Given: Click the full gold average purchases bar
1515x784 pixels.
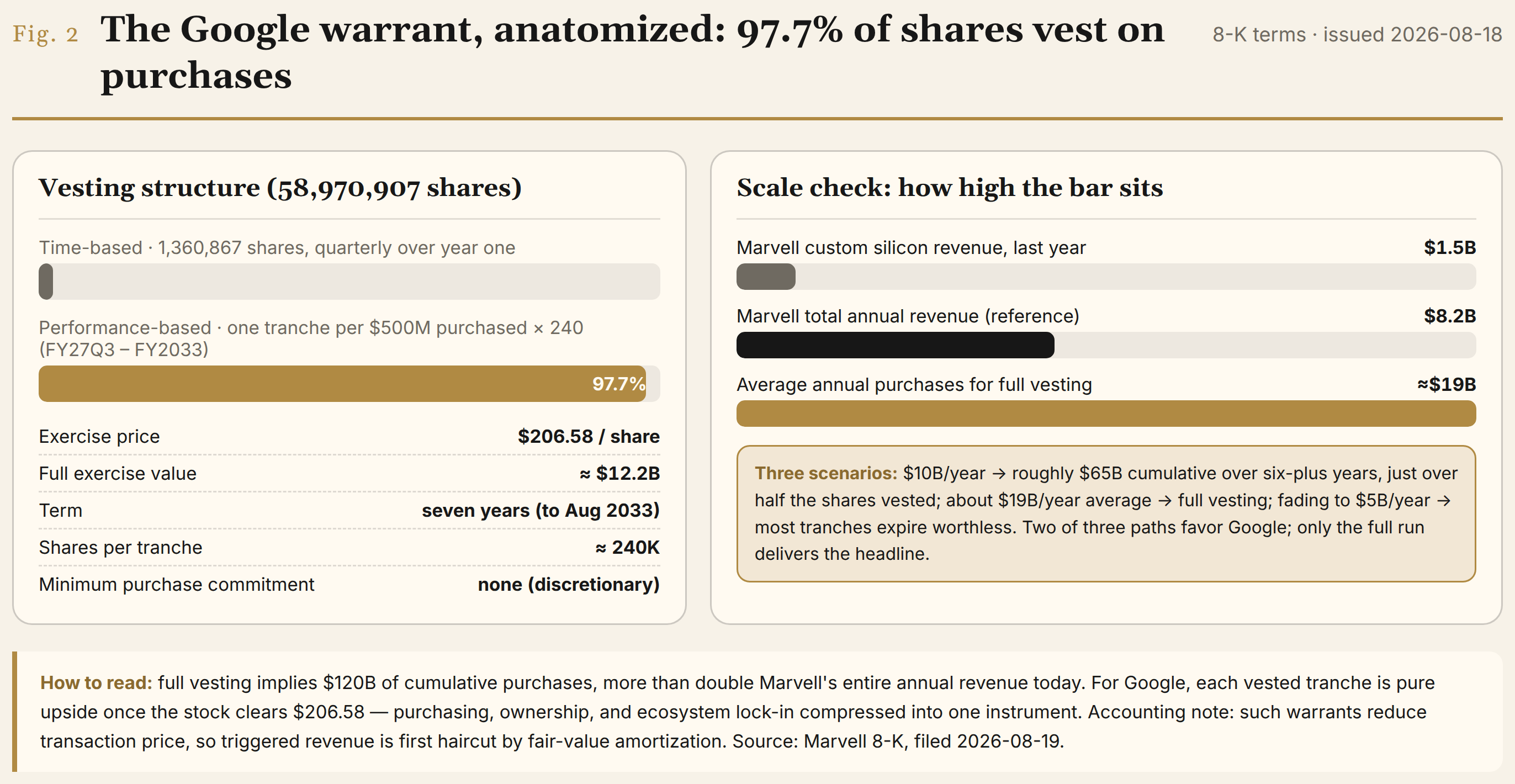Looking at the screenshot, I should (1106, 414).
